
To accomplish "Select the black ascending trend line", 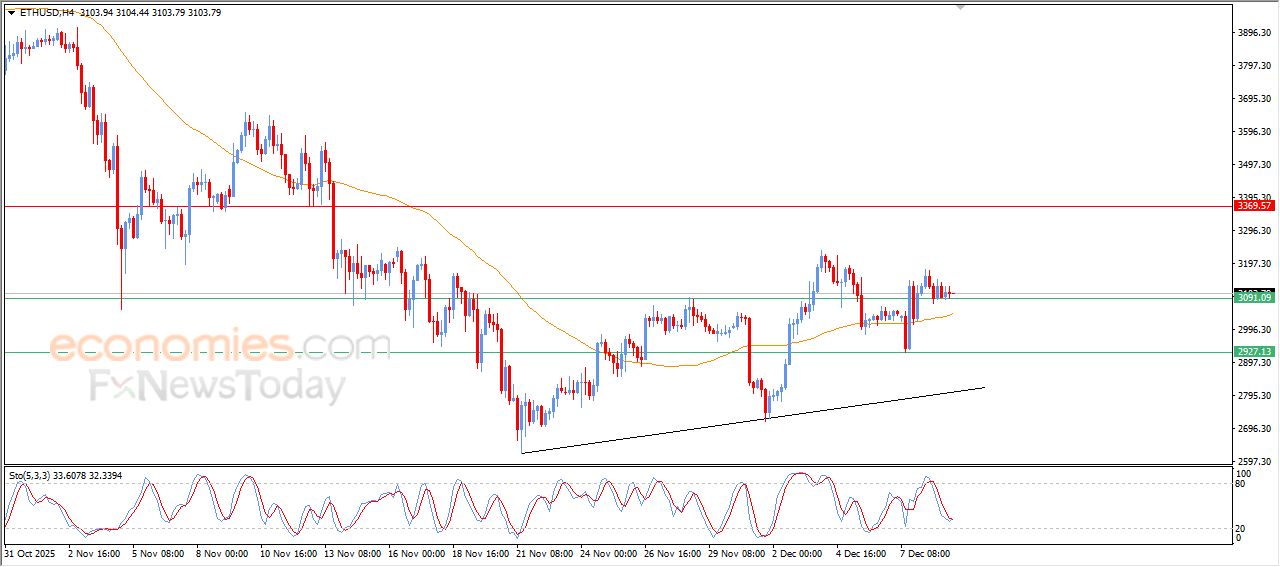I will [x=750, y=420].
